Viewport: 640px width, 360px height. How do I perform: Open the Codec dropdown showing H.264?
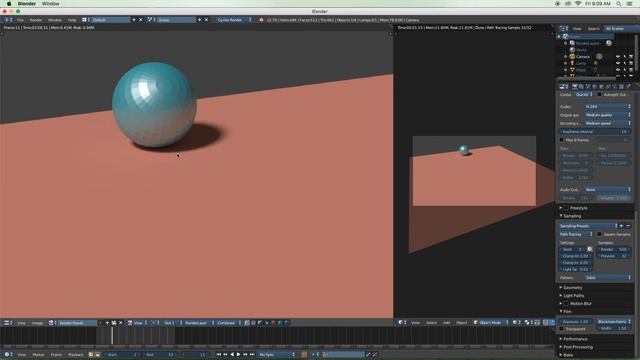point(608,107)
